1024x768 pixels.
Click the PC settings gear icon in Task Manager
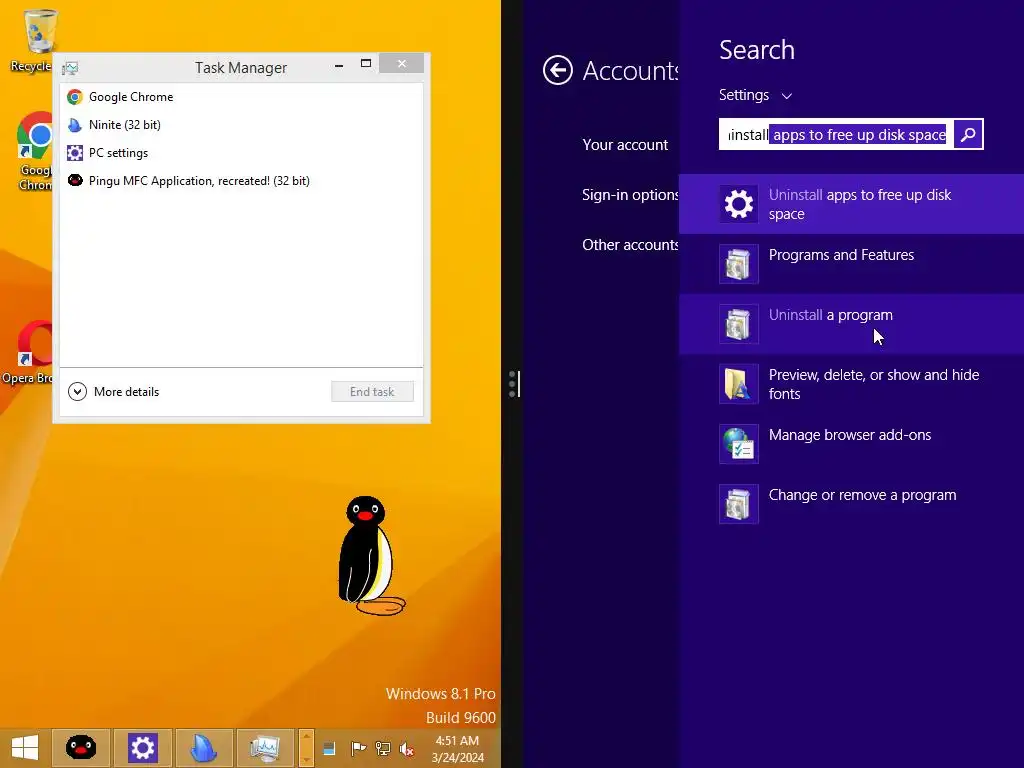[75, 153]
